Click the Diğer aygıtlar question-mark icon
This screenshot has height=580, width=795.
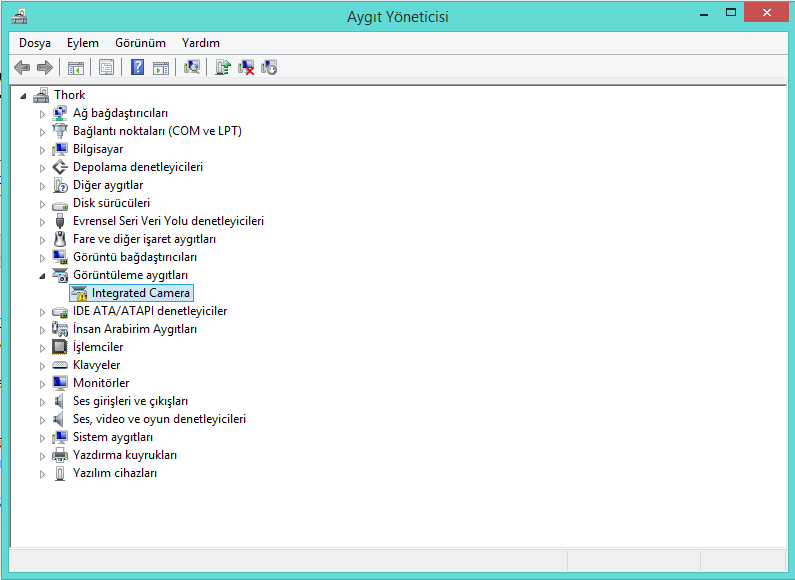tap(60, 185)
